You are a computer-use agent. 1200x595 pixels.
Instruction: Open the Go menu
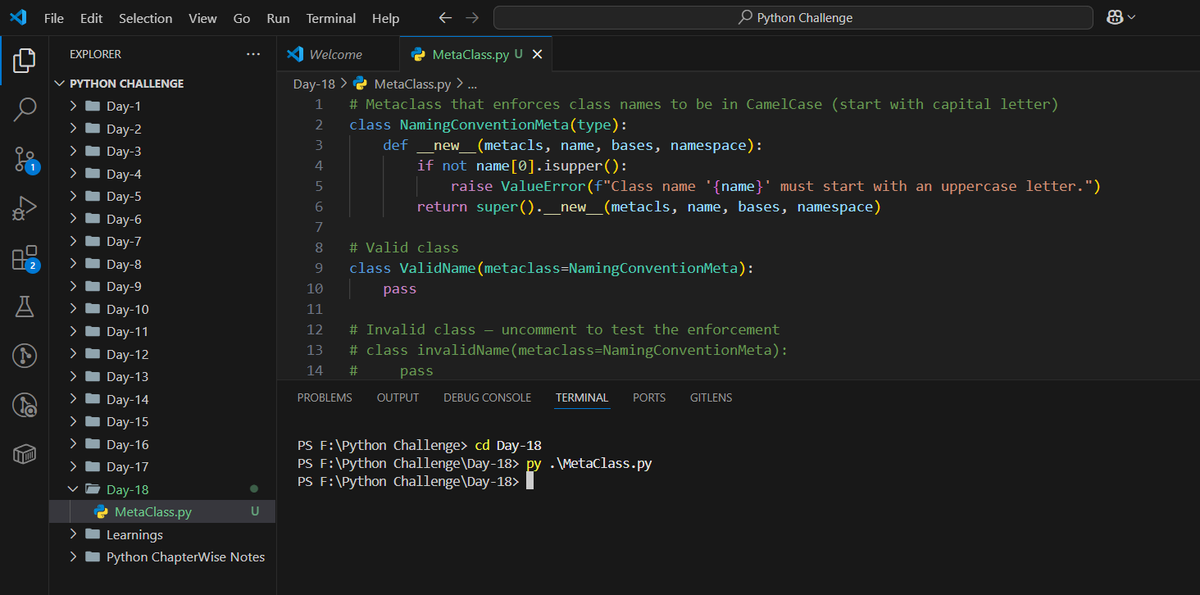coord(242,18)
